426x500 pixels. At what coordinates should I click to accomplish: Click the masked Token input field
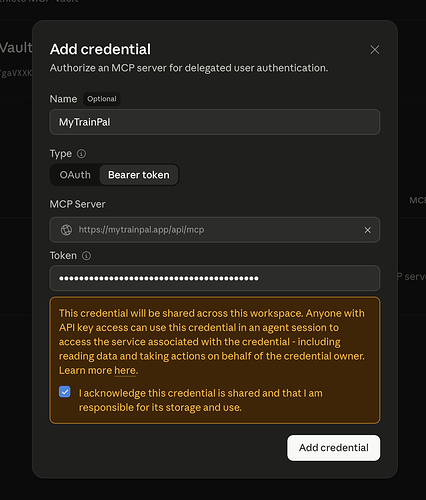point(215,278)
